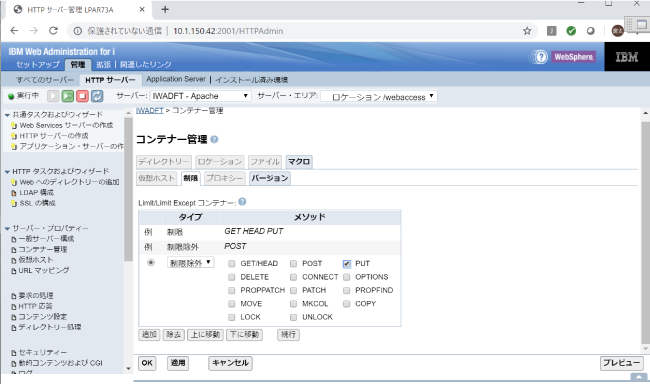Check the LOCK method checkbox

(x=232, y=317)
